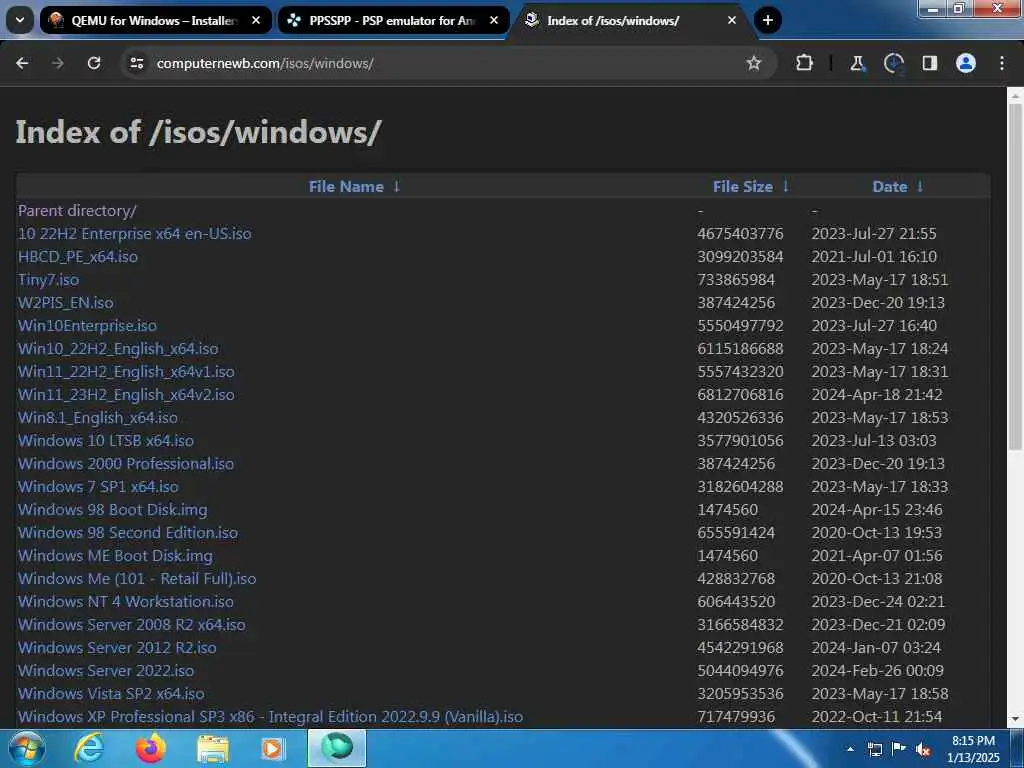Download Win11_23H2_English_x64v2.iso

click(126, 394)
